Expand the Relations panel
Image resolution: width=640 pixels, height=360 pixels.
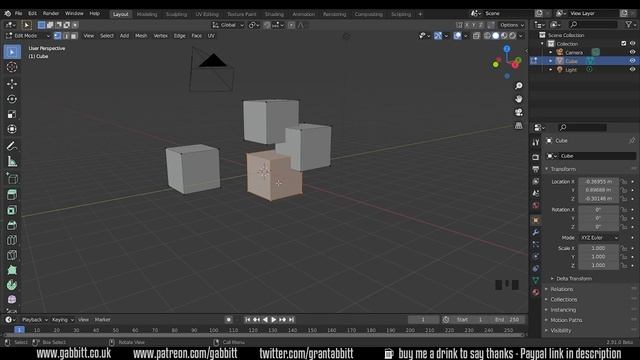pos(561,289)
